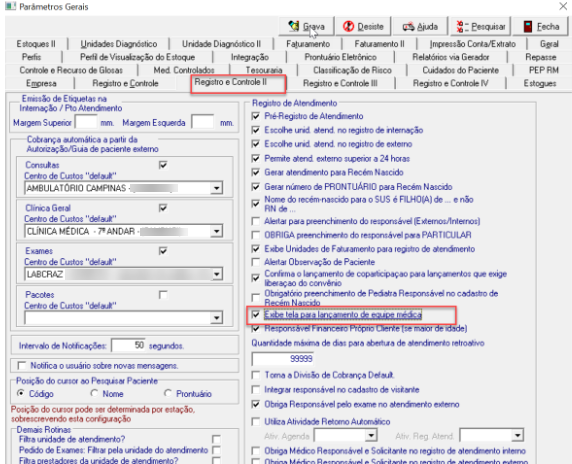This screenshot has width=572, height=464.
Task: Toggle Responsável Financeiro Próprio Cliente checkbox
Action: (256, 329)
